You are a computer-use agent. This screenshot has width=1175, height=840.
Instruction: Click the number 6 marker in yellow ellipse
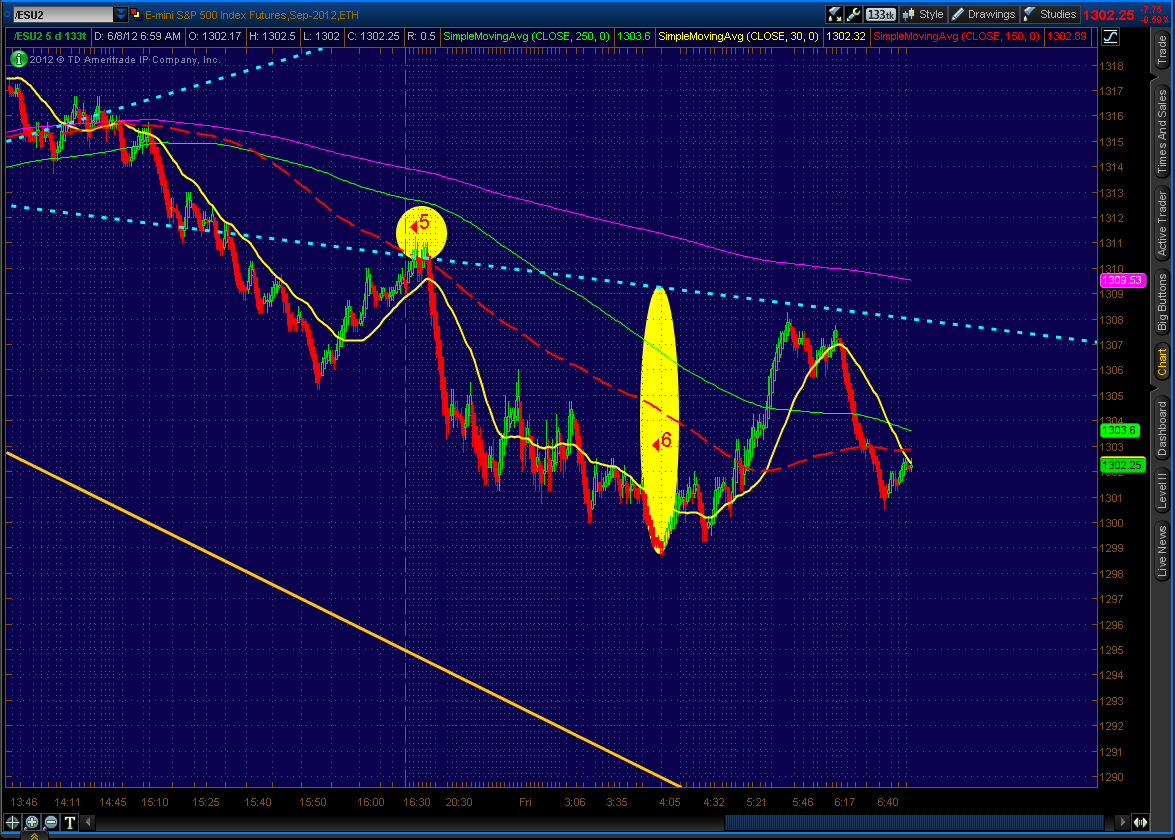pyautogui.click(x=665, y=441)
